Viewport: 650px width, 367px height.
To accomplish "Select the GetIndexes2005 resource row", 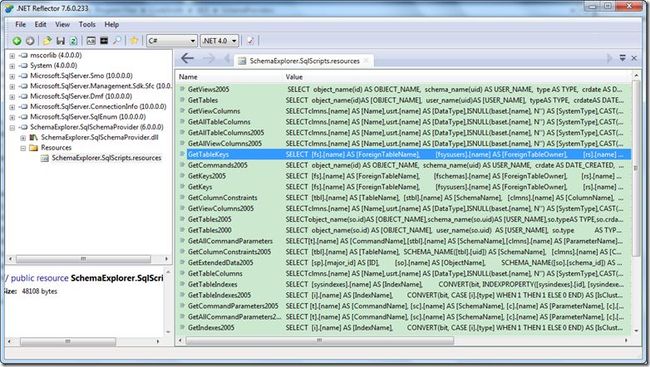I will pos(405,327).
